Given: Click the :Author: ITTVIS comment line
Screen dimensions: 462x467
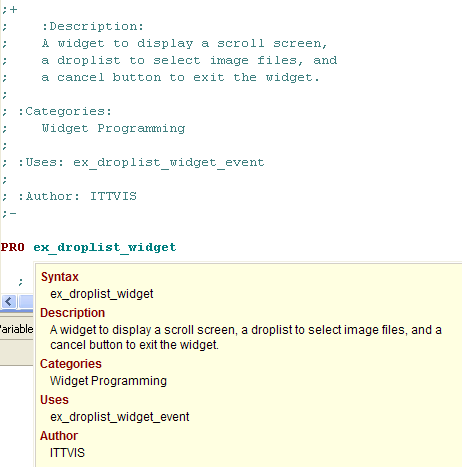Looking at the screenshot, I should point(69,196).
